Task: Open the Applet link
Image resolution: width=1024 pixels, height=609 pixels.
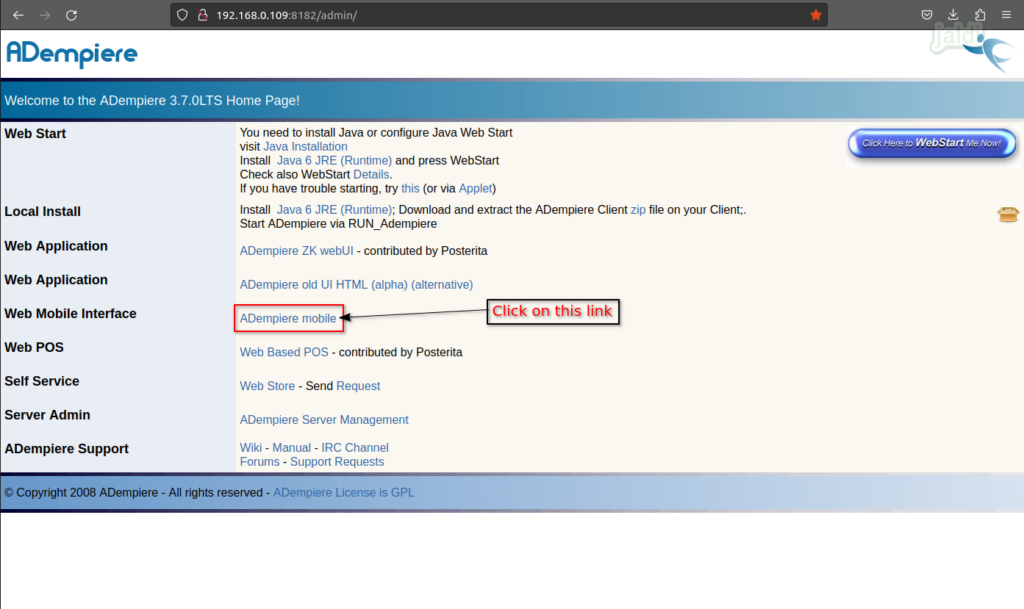Action: [475, 189]
